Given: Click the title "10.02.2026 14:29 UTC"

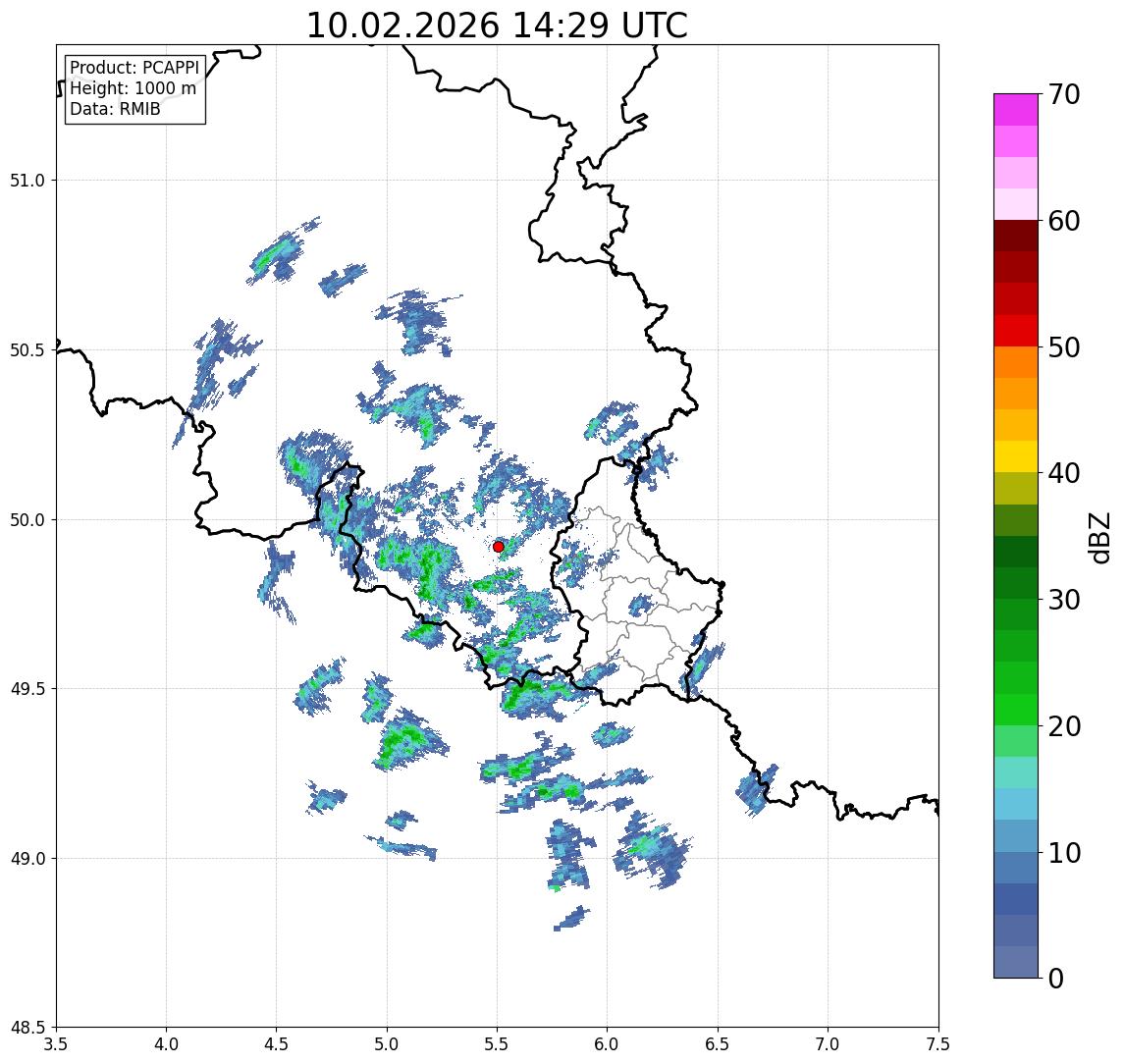Looking at the screenshot, I should 497,26.
